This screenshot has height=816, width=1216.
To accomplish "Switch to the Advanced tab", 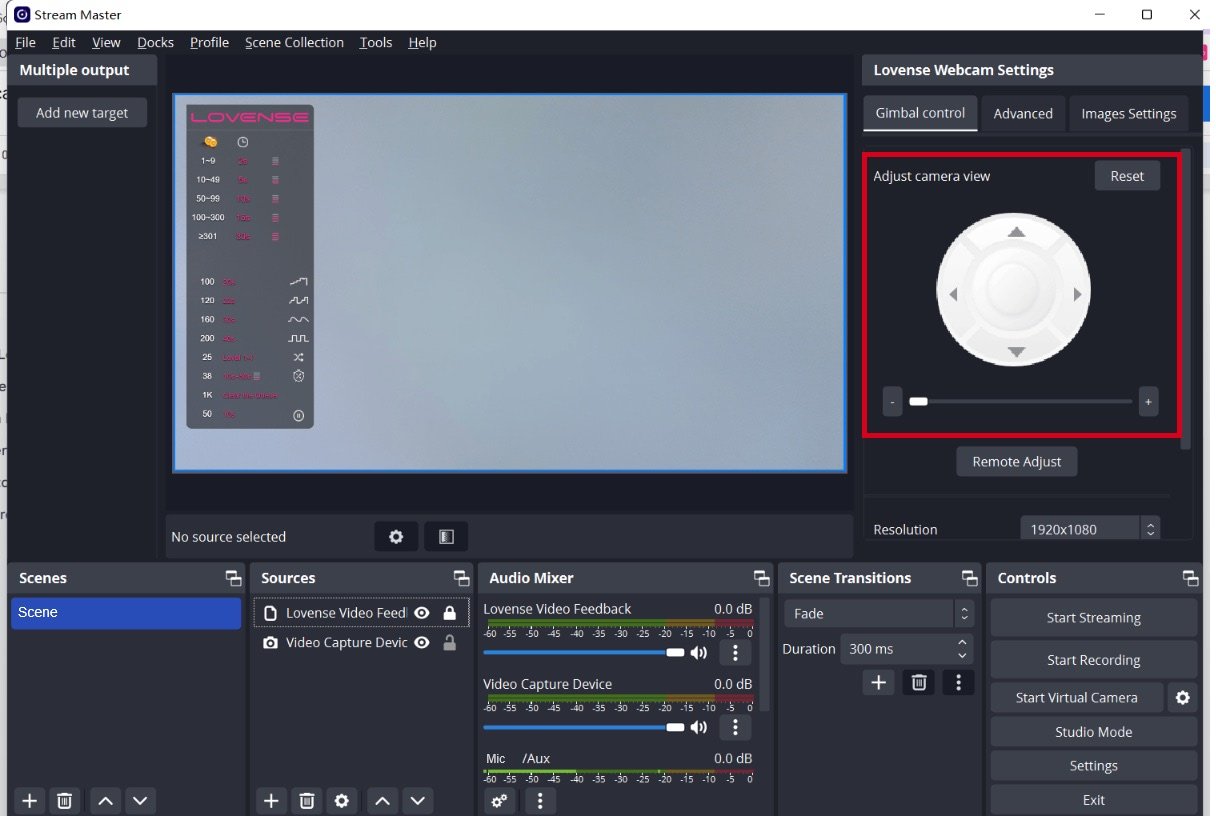I will [1022, 113].
